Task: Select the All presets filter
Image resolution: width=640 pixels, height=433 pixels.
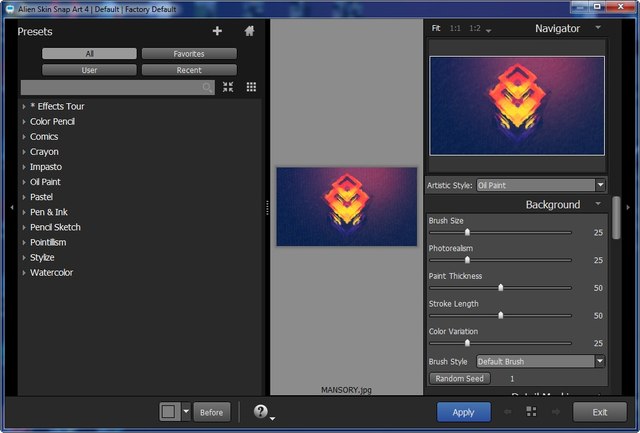Action: tap(89, 54)
